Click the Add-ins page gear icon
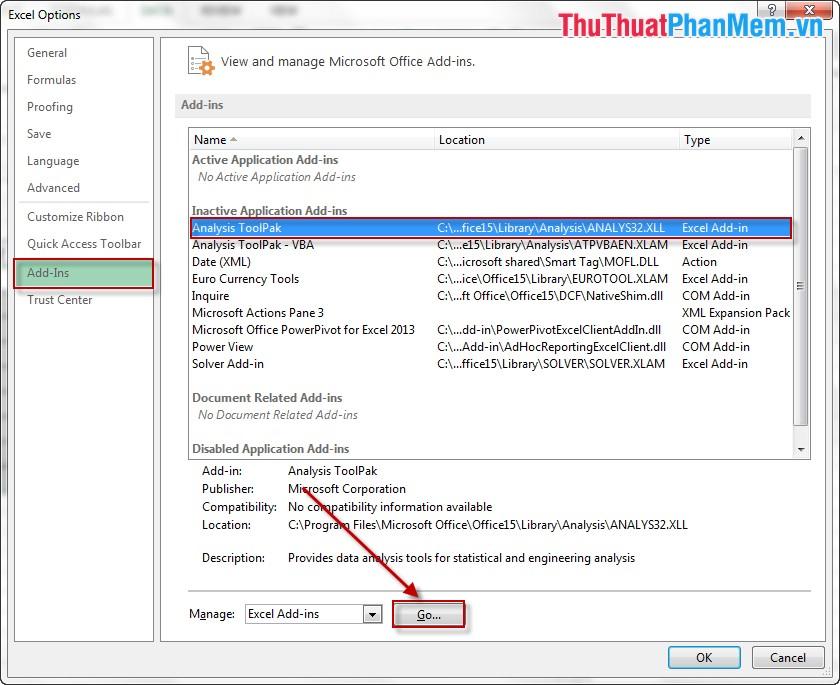Image resolution: width=840 pixels, height=685 pixels. tap(201, 61)
